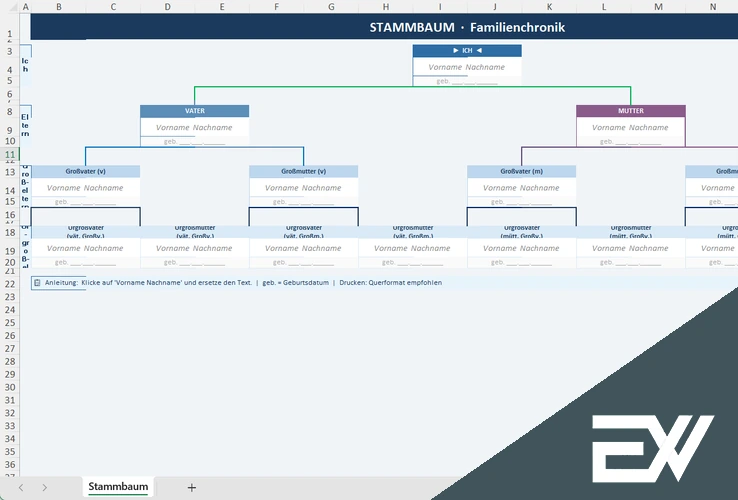Select column header H
738x500 pixels.
385,7
